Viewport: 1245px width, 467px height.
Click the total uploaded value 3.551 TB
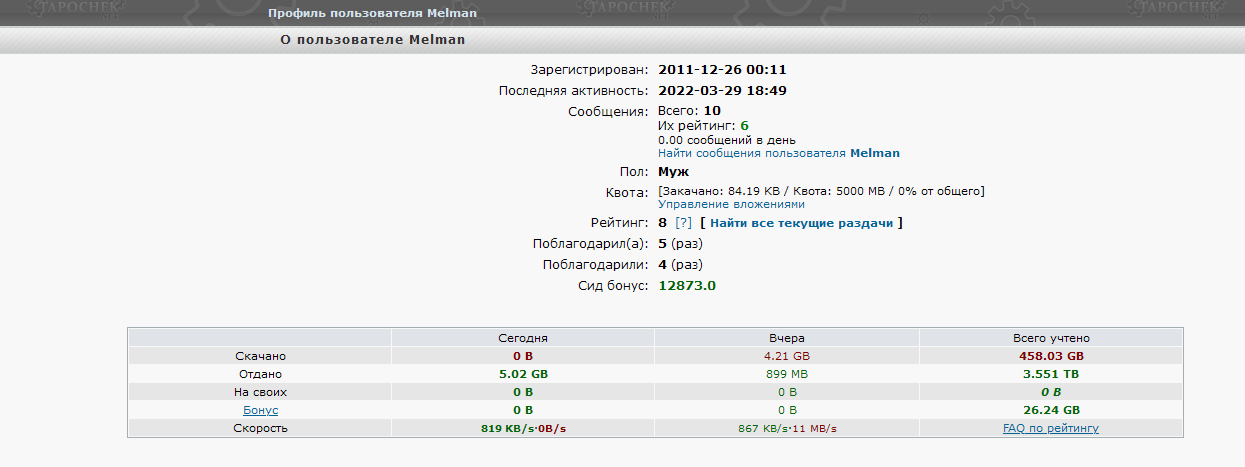[1051, 374]
